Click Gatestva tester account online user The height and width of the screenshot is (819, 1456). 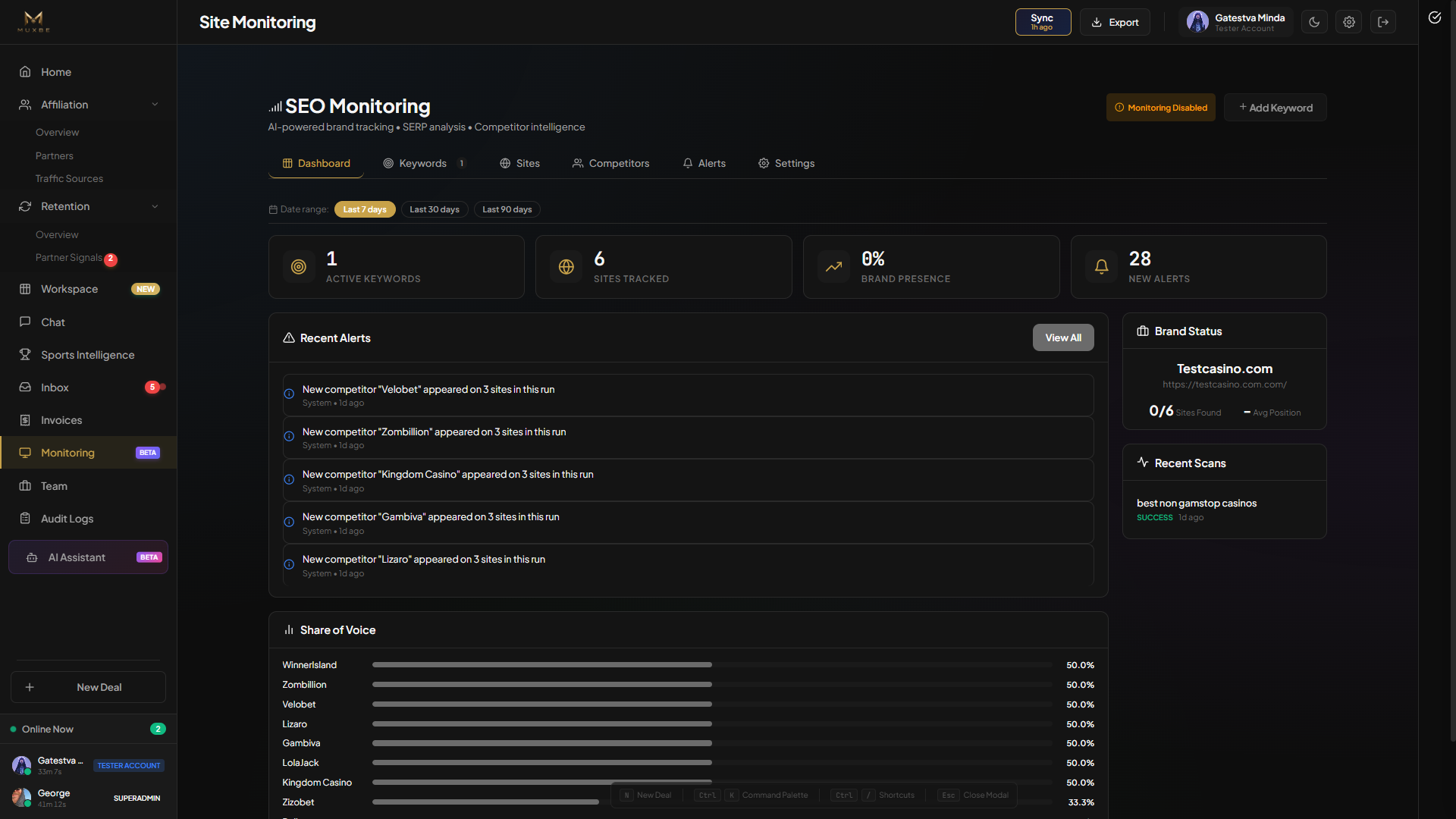[88, 765]
